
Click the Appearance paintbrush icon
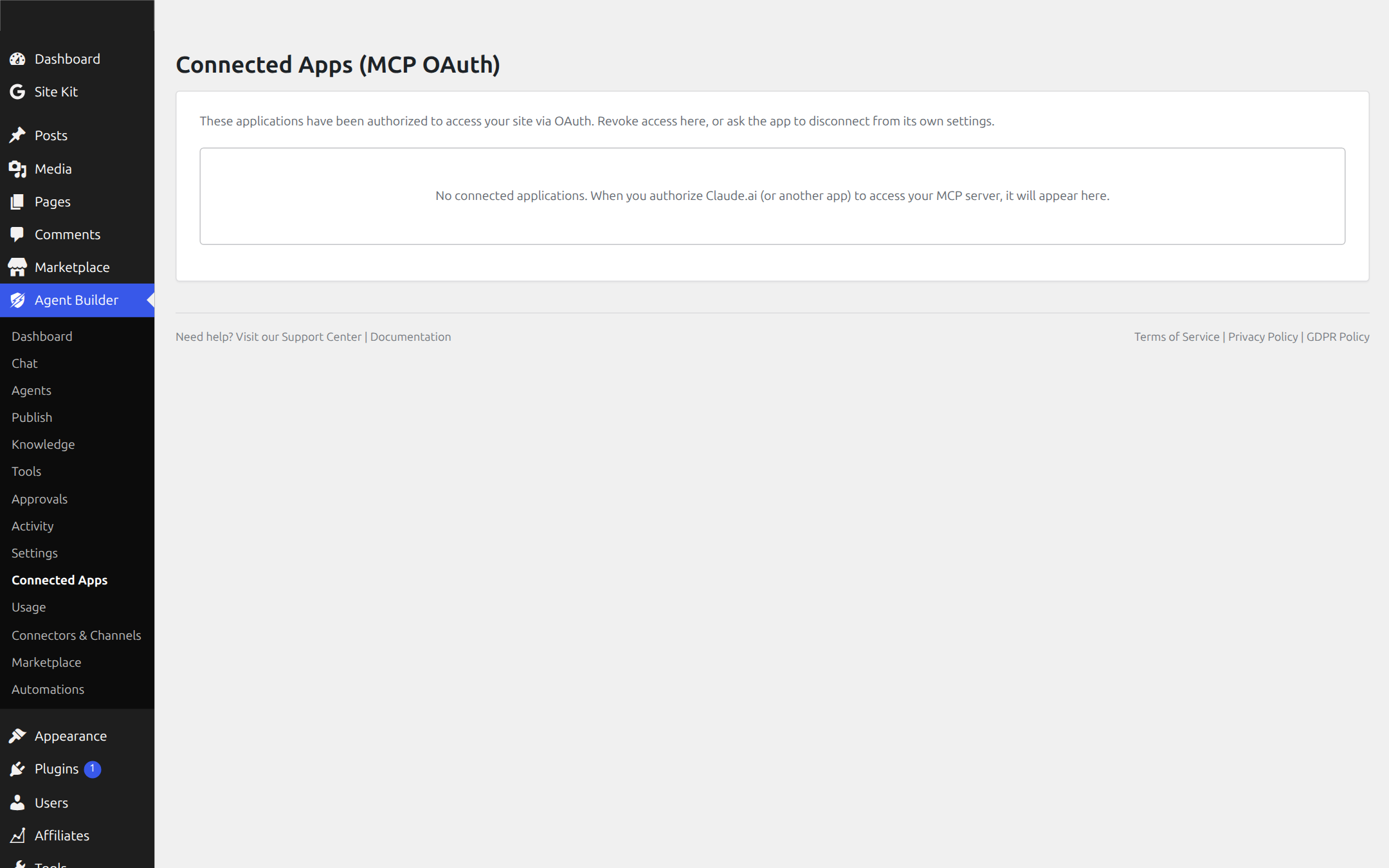[x=17, y=736]
